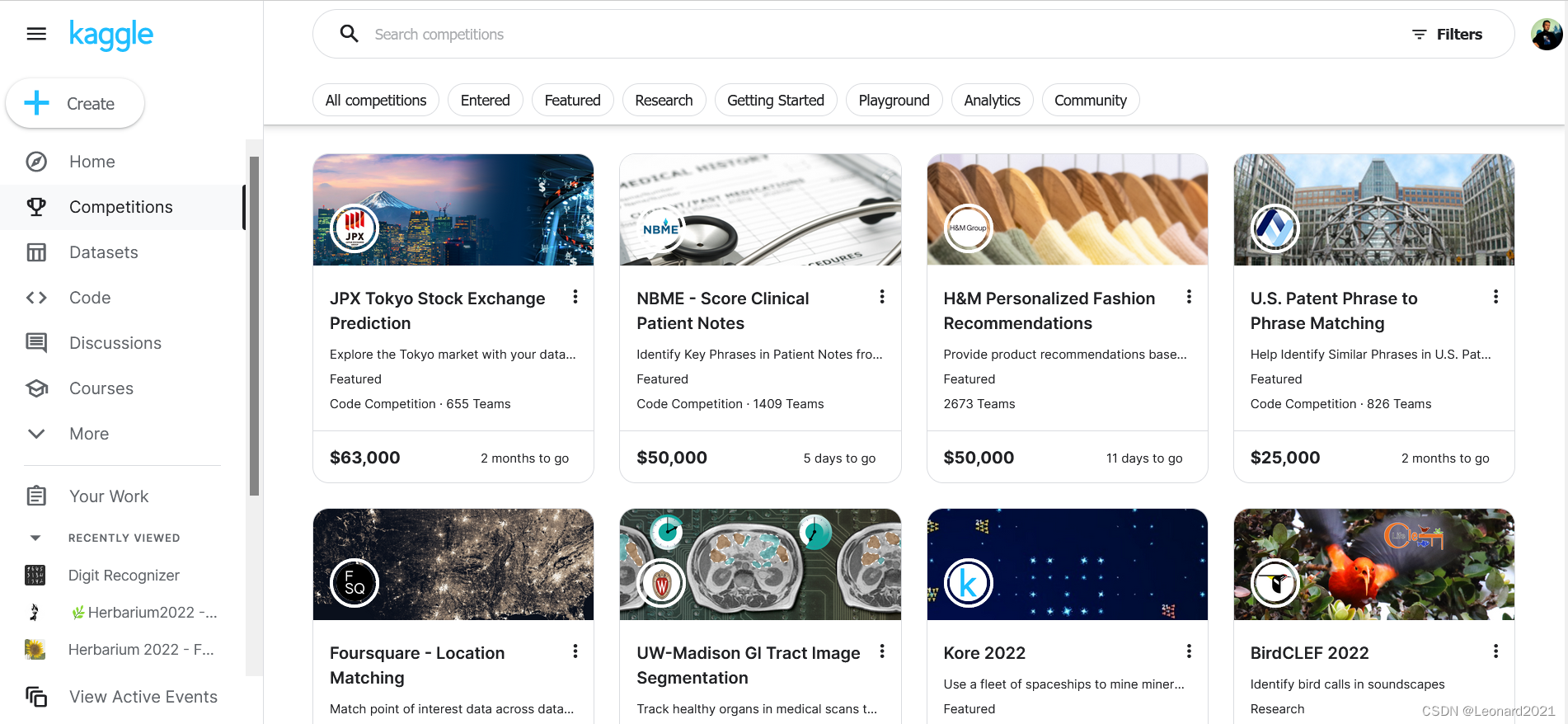This screenshot has width=1568, height=724.
Task: Click the plus icon in Create
Action: coord(36,103)
